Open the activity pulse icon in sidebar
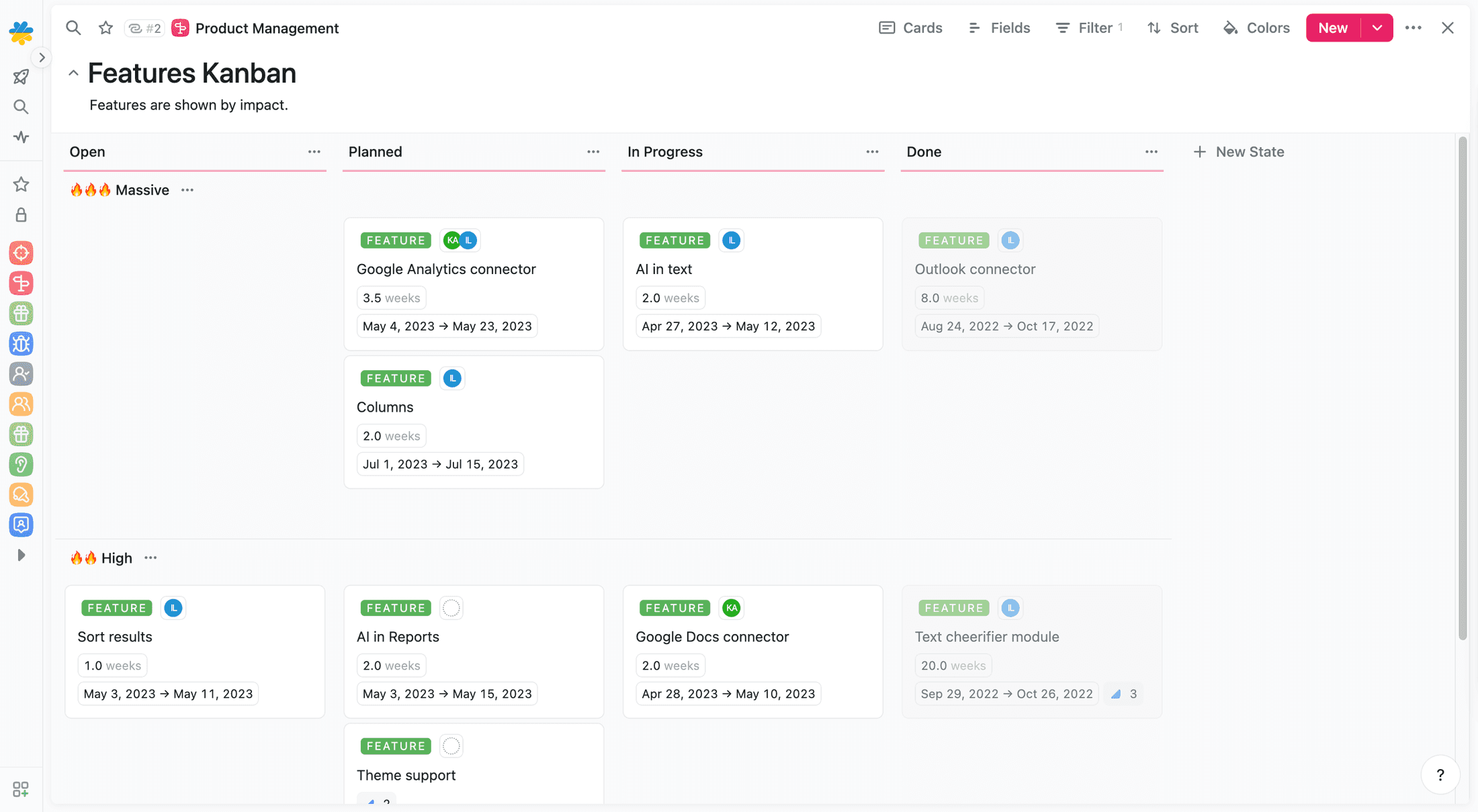 click(x=21, y=137)
